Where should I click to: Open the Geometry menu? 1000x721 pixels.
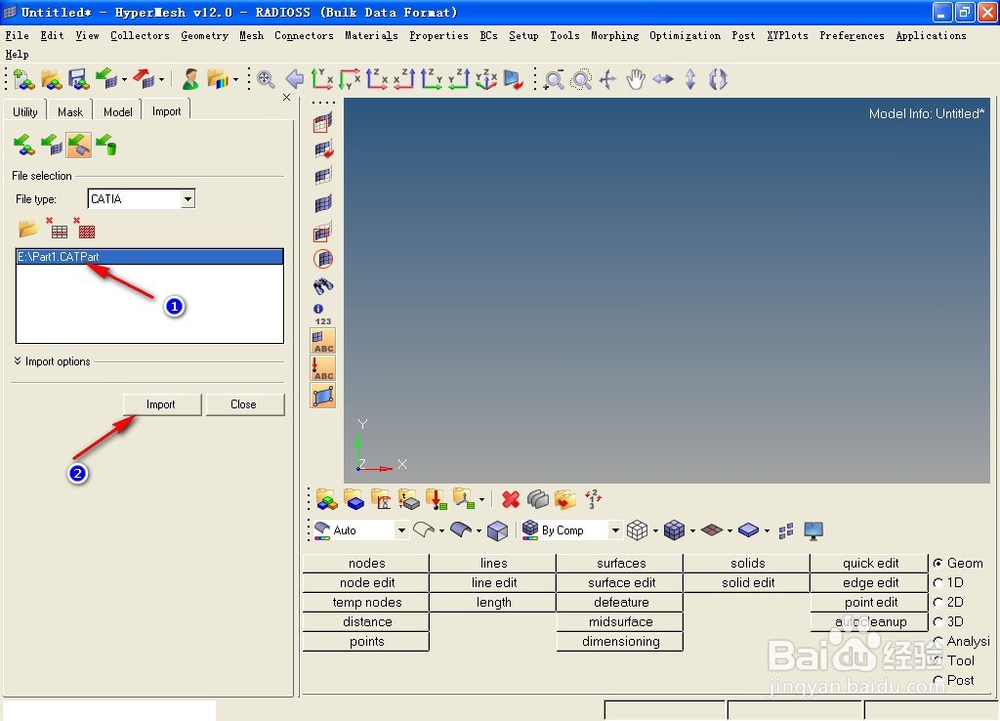coord(204,36)
